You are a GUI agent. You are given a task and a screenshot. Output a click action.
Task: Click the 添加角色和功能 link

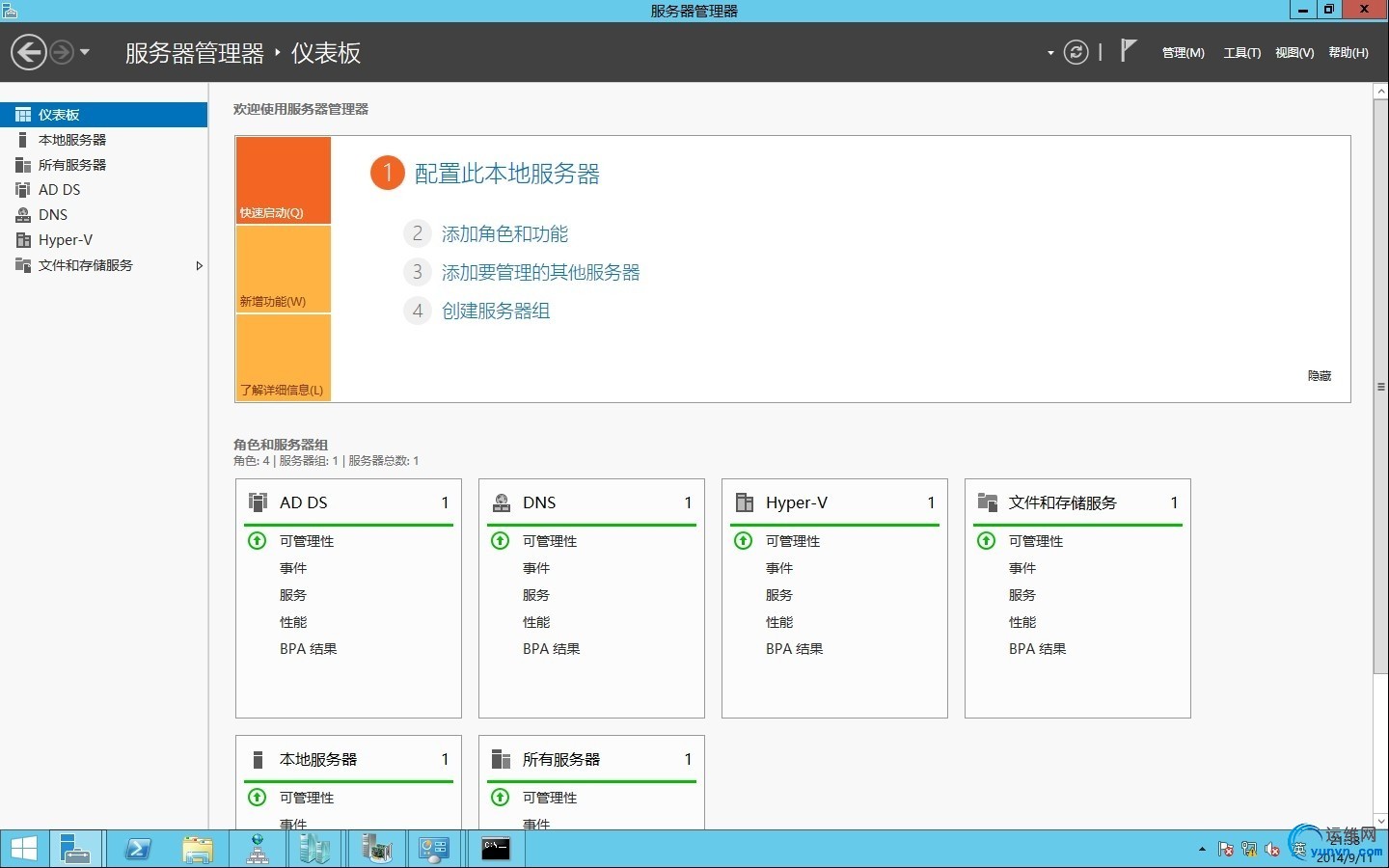[504, 233]
